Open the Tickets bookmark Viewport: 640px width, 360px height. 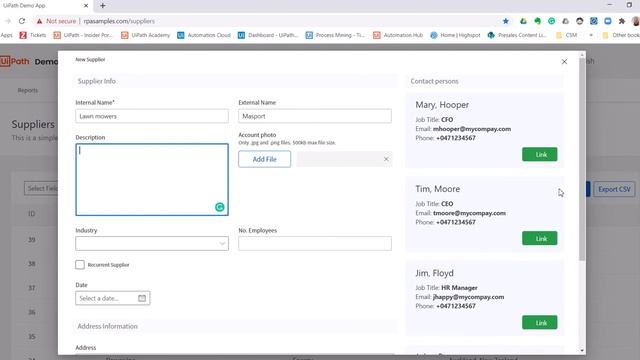(x=33, y=35)
